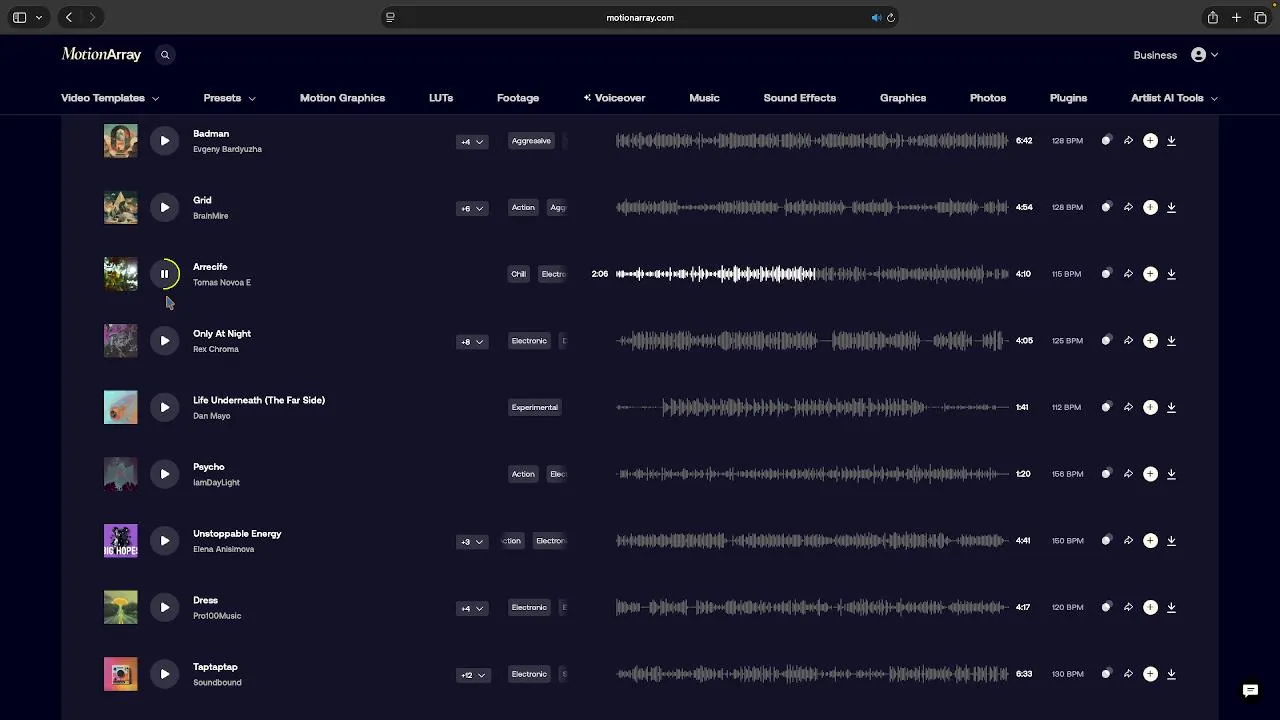Viewport: 1280px width, 720px height.
Task: Play the Dress track
Action: point(165,607)
